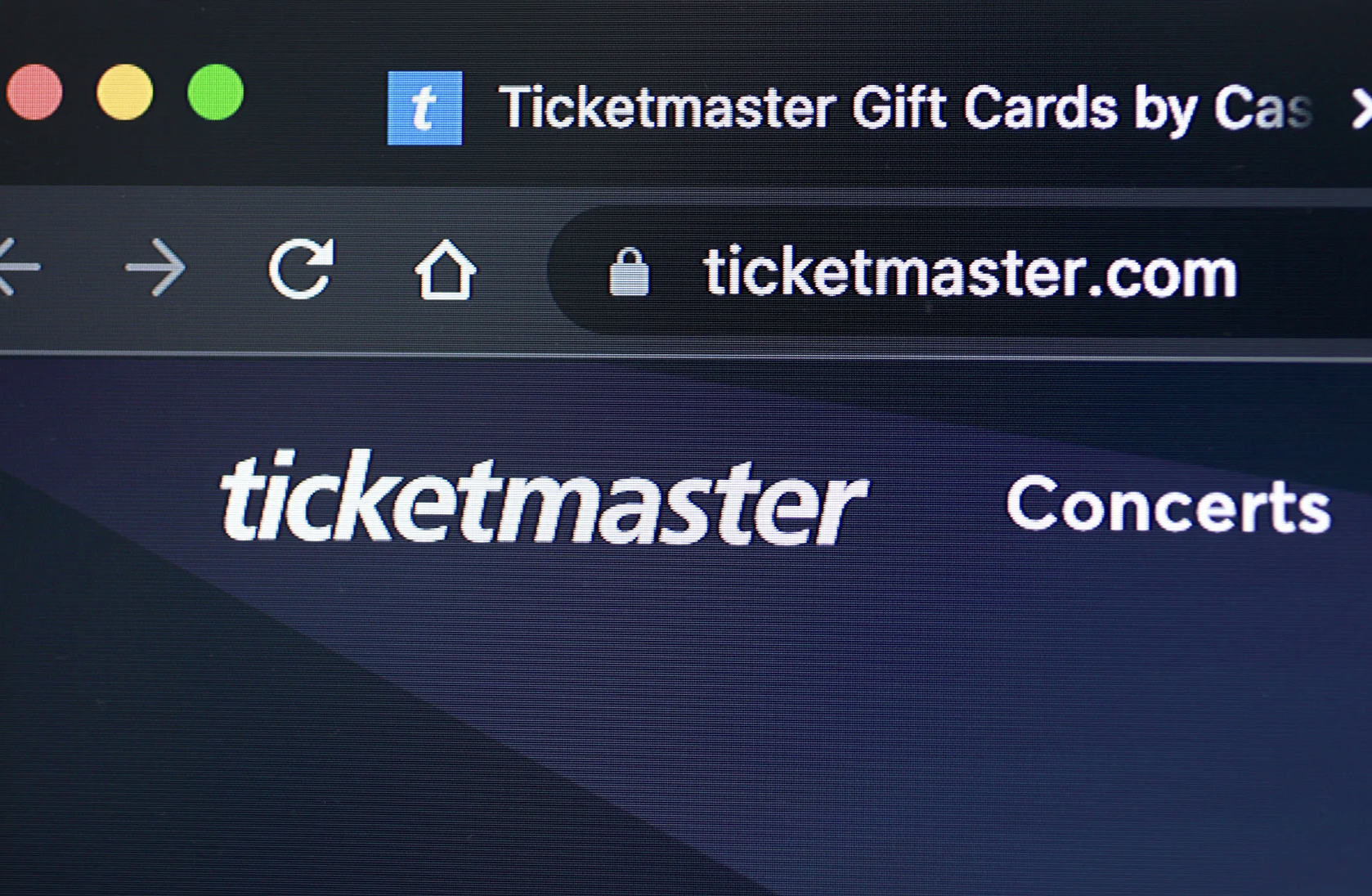1372x896 pixels.
Task: Close the Ticketmaster Gift Cards tab
Action: (1361, 110)
